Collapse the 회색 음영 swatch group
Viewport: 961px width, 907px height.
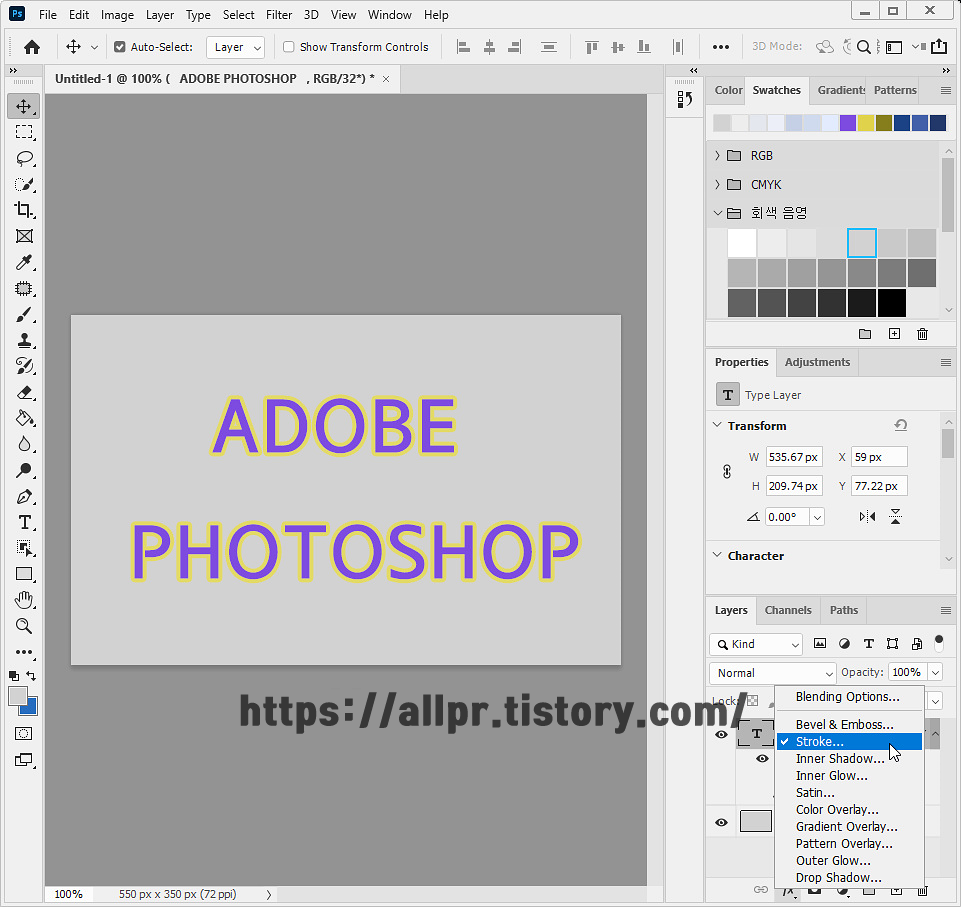[718, 213]
